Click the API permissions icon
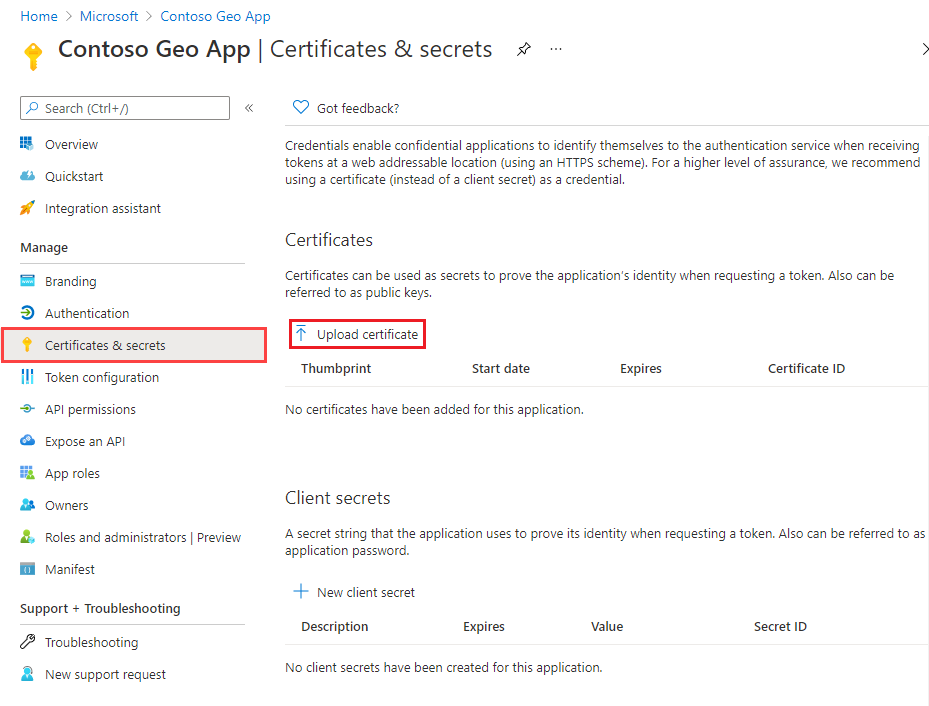The height and width of the screenshot is (706, 929). (27, 409)
